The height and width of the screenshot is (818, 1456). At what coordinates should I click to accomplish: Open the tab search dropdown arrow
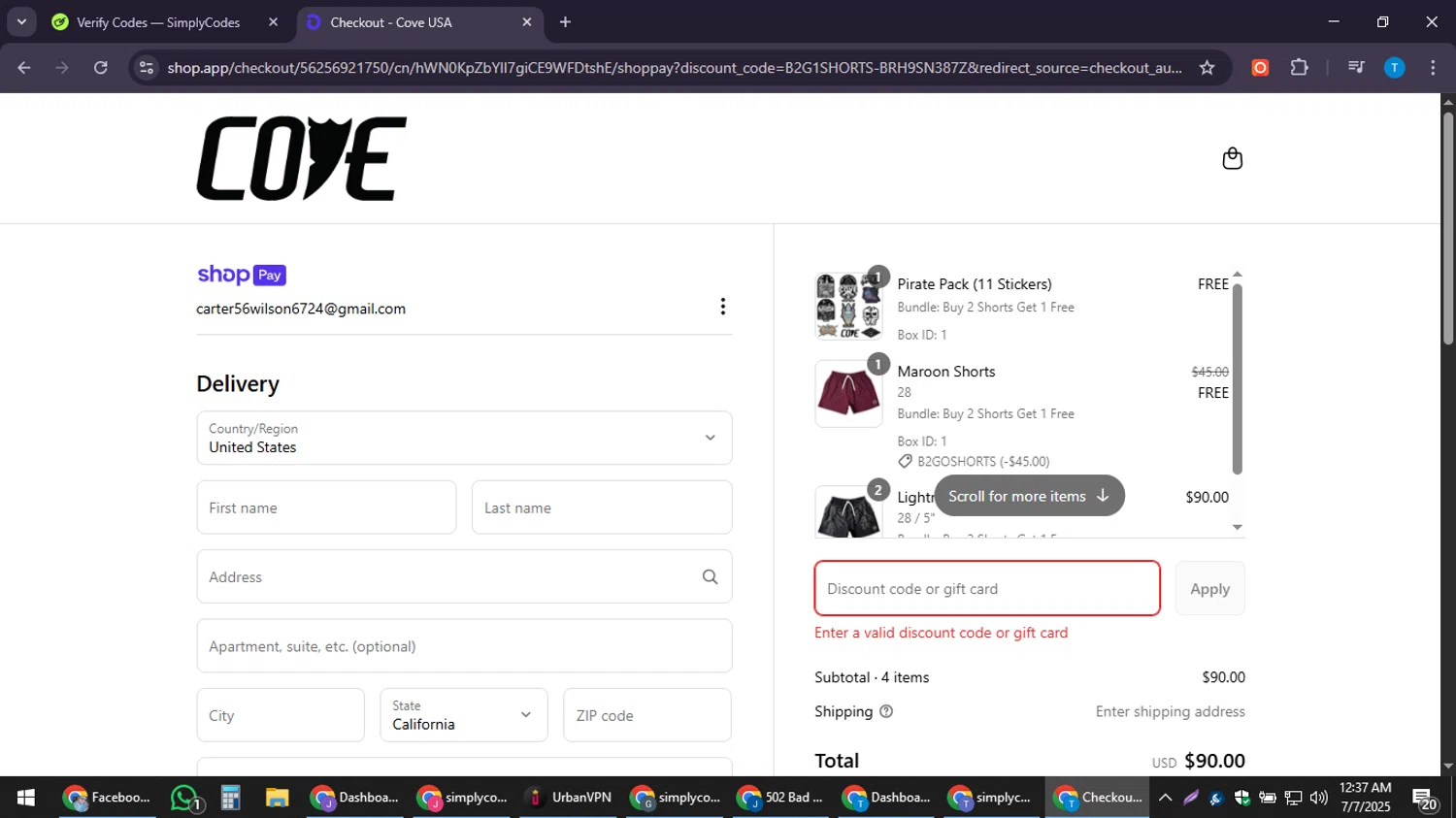point(21,21)
